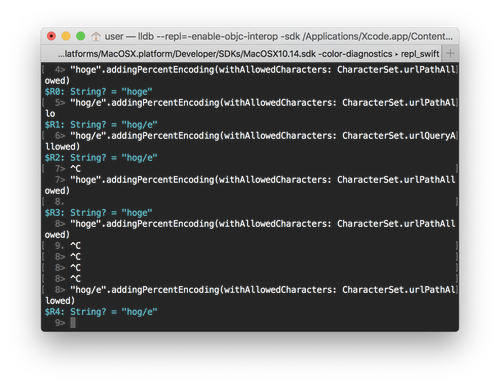Click the ^C on the 9. prompt line
The height and width of the screenshot is (386, 500).
pyautogui.click(x=76, y=246)
